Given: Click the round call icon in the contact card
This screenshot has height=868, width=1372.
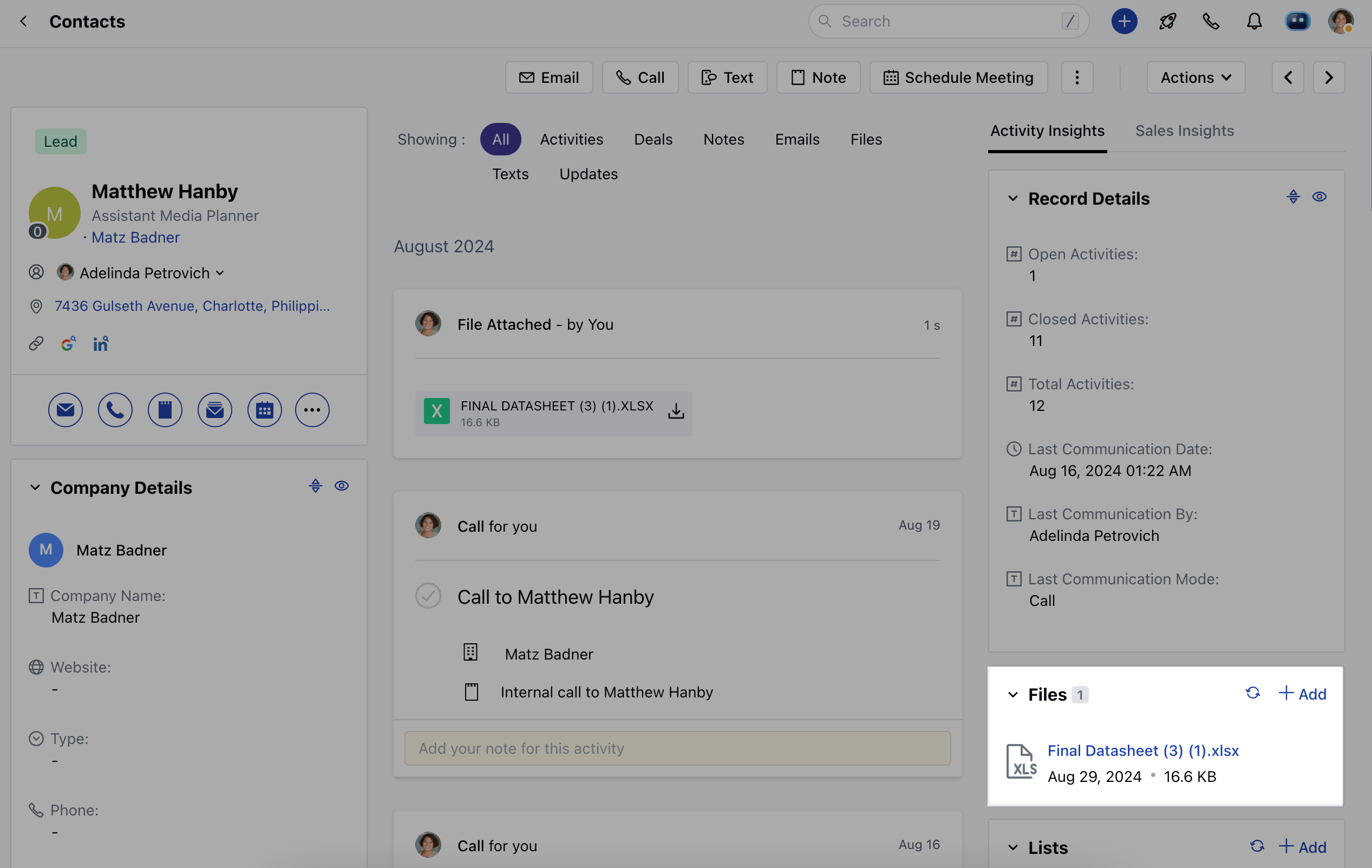Looking at the screenshot, I should tap(115, 410).
